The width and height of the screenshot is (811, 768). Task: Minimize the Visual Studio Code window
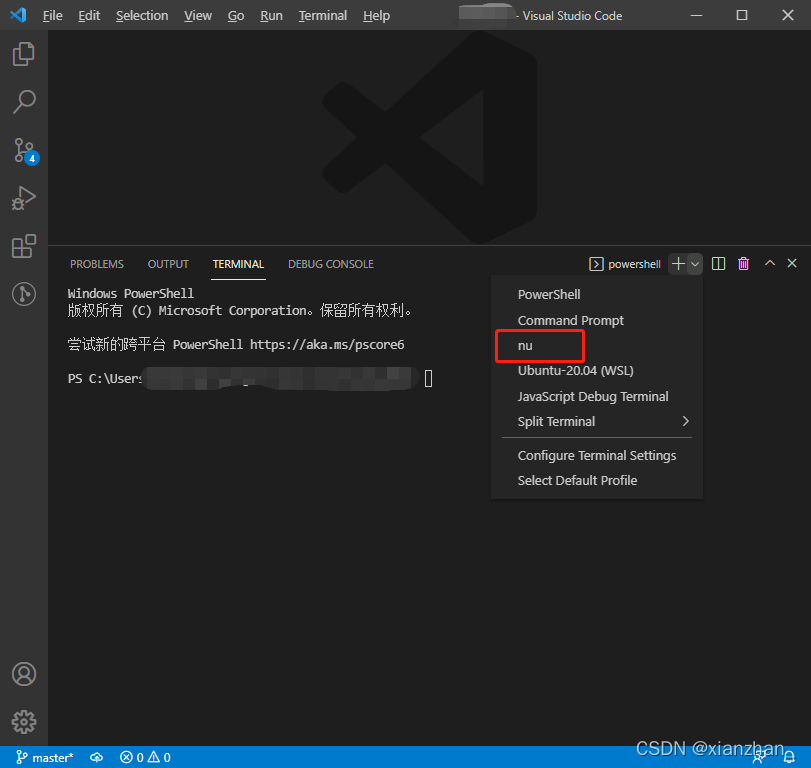coord(696,15)
